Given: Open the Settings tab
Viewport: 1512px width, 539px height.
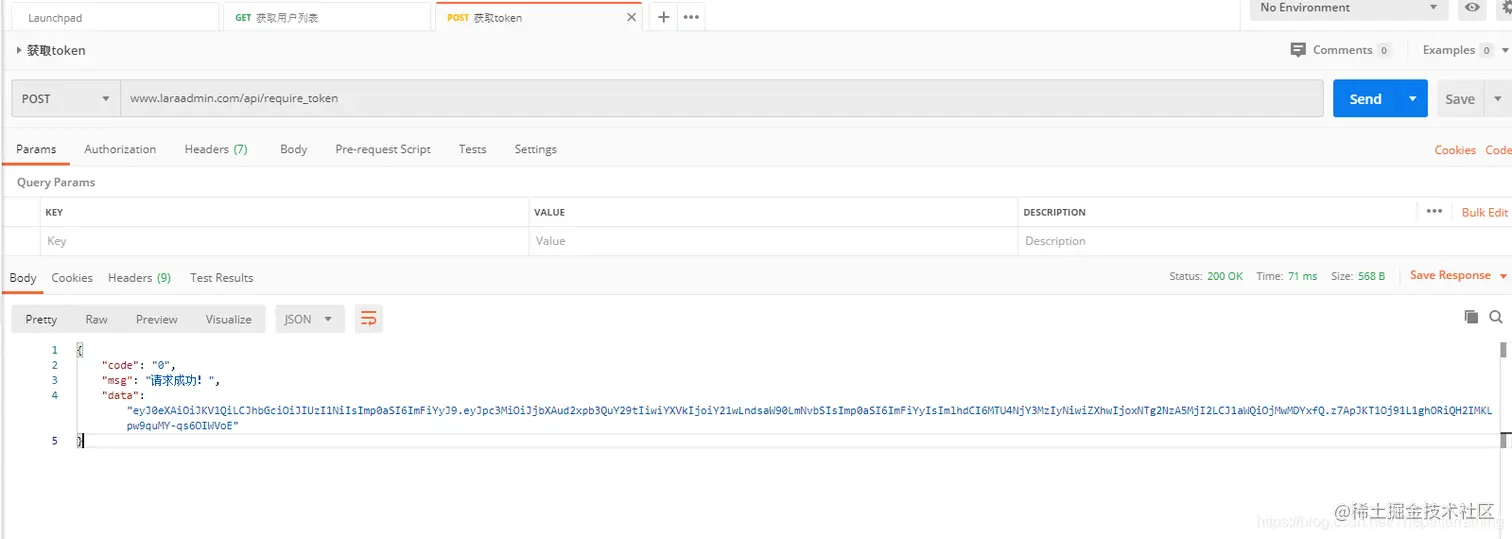Looking at the screenshot, I should tap(535, 149).
